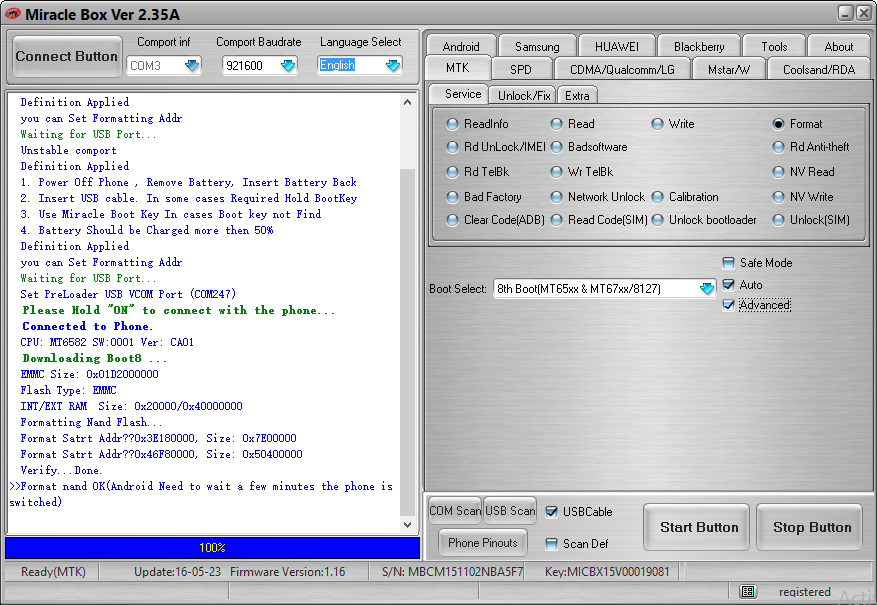Toggle the Advanced checkbox
Screen dimensions: 877x605
(728, 305)
